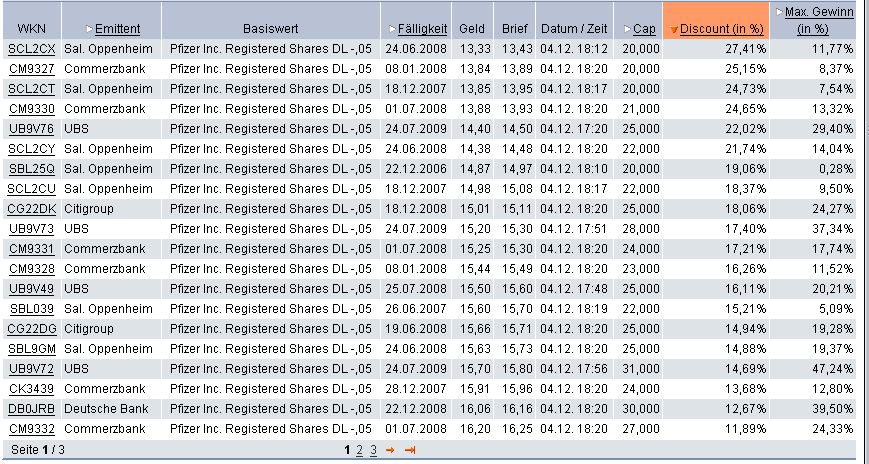This screenshot has width=869, height=464.
Task: Open WKN CM9331 details
Action: (x=32, y=248)
